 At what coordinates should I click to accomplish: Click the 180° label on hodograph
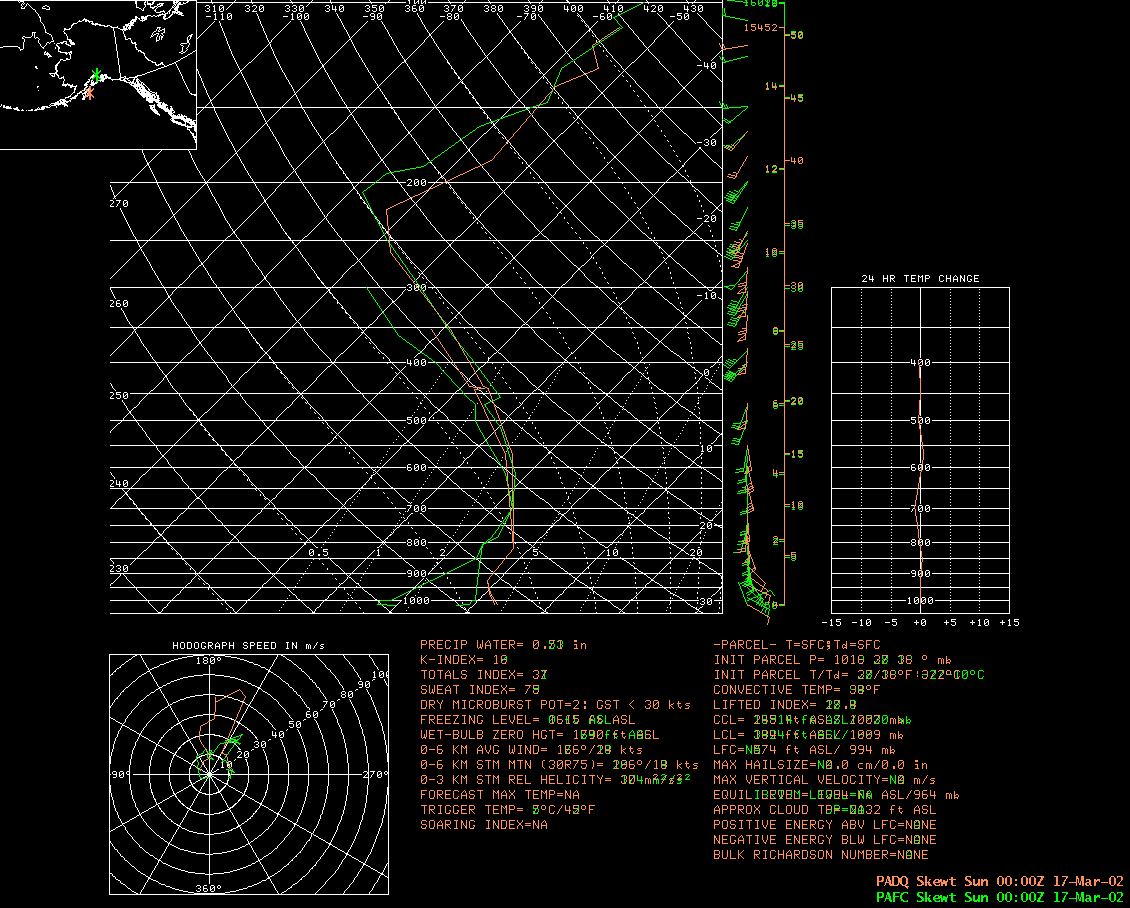coord(210,661)
